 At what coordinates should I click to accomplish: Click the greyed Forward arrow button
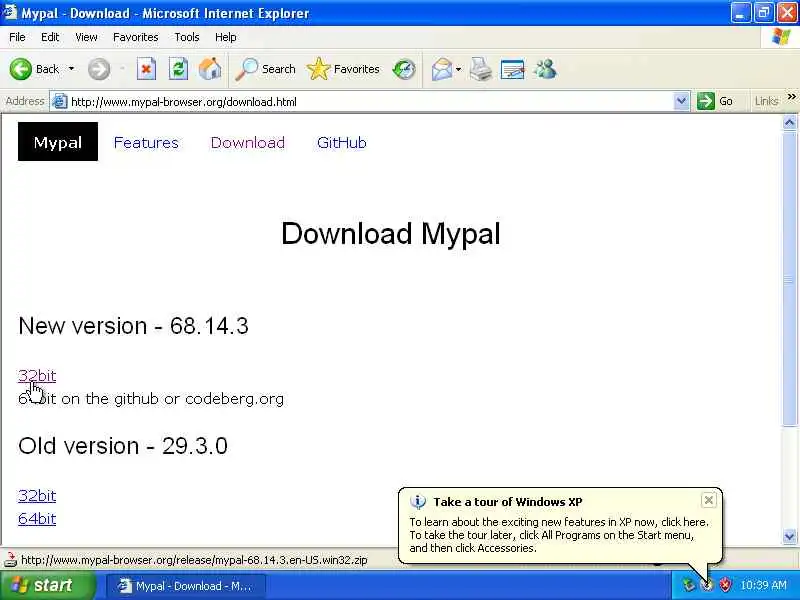coord(98,69)
